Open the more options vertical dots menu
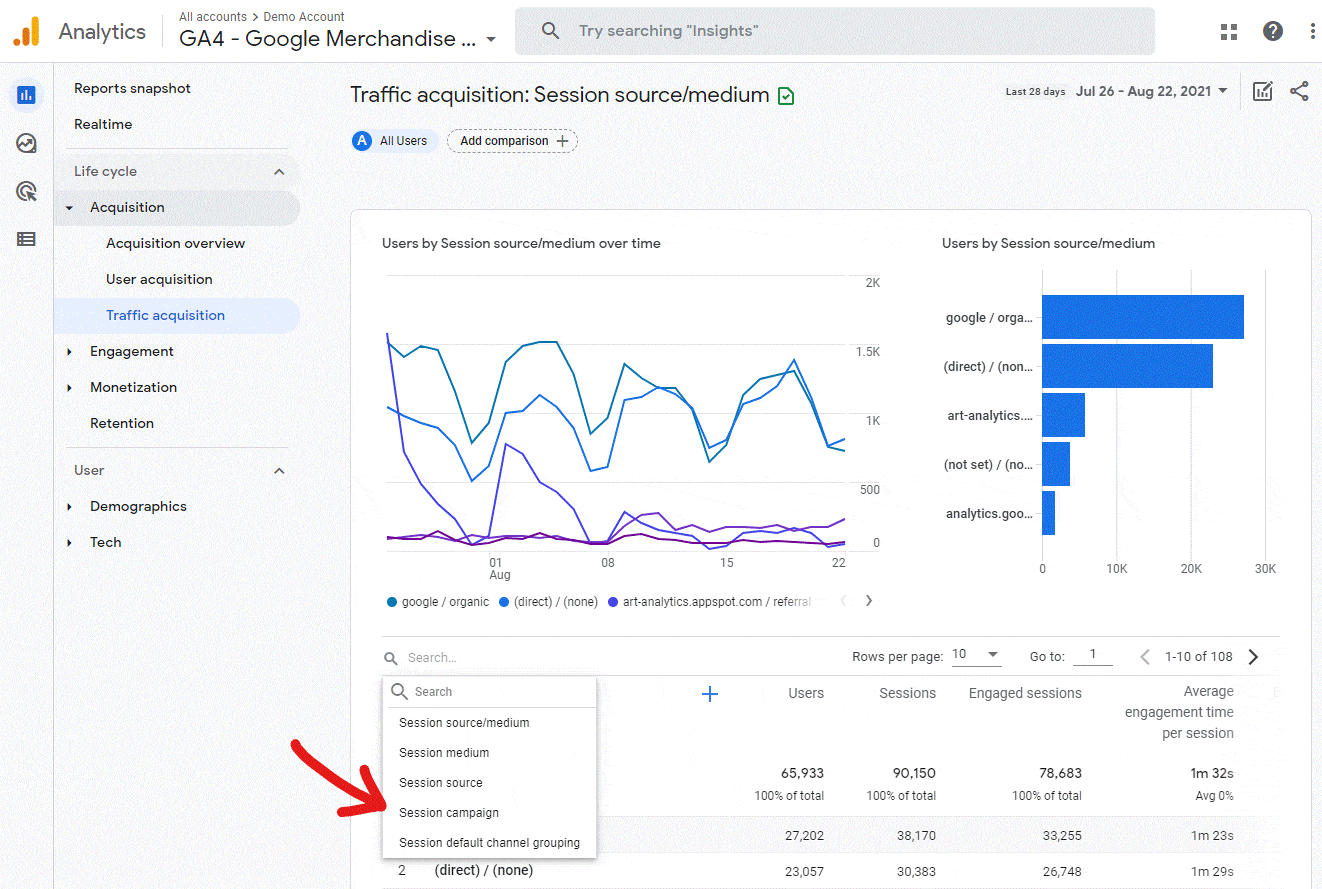This screenshot has width=1322, height=889. tap(1312, 31)
